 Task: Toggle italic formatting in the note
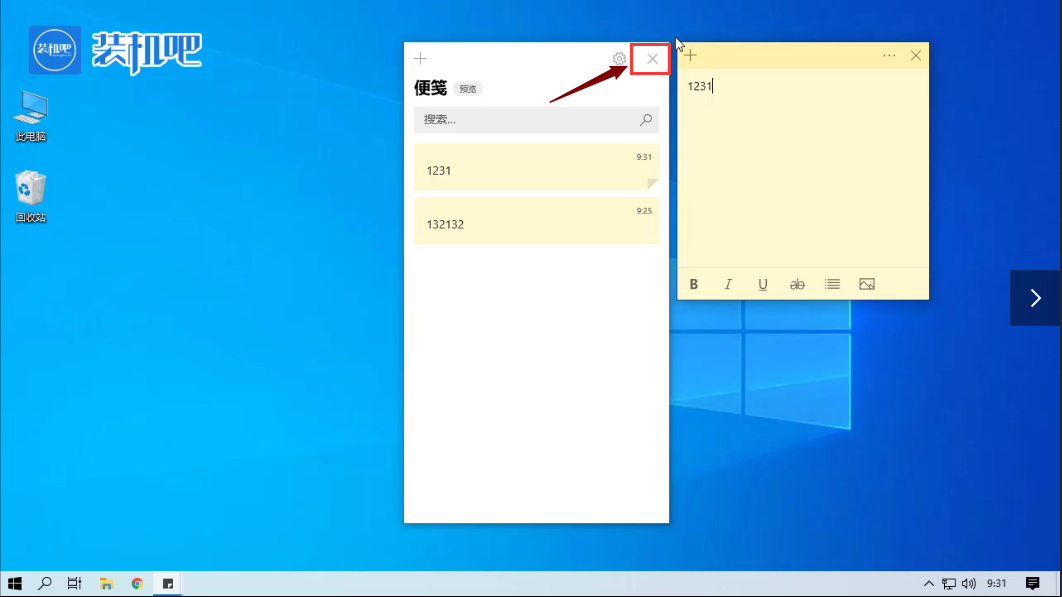(728, 284)
